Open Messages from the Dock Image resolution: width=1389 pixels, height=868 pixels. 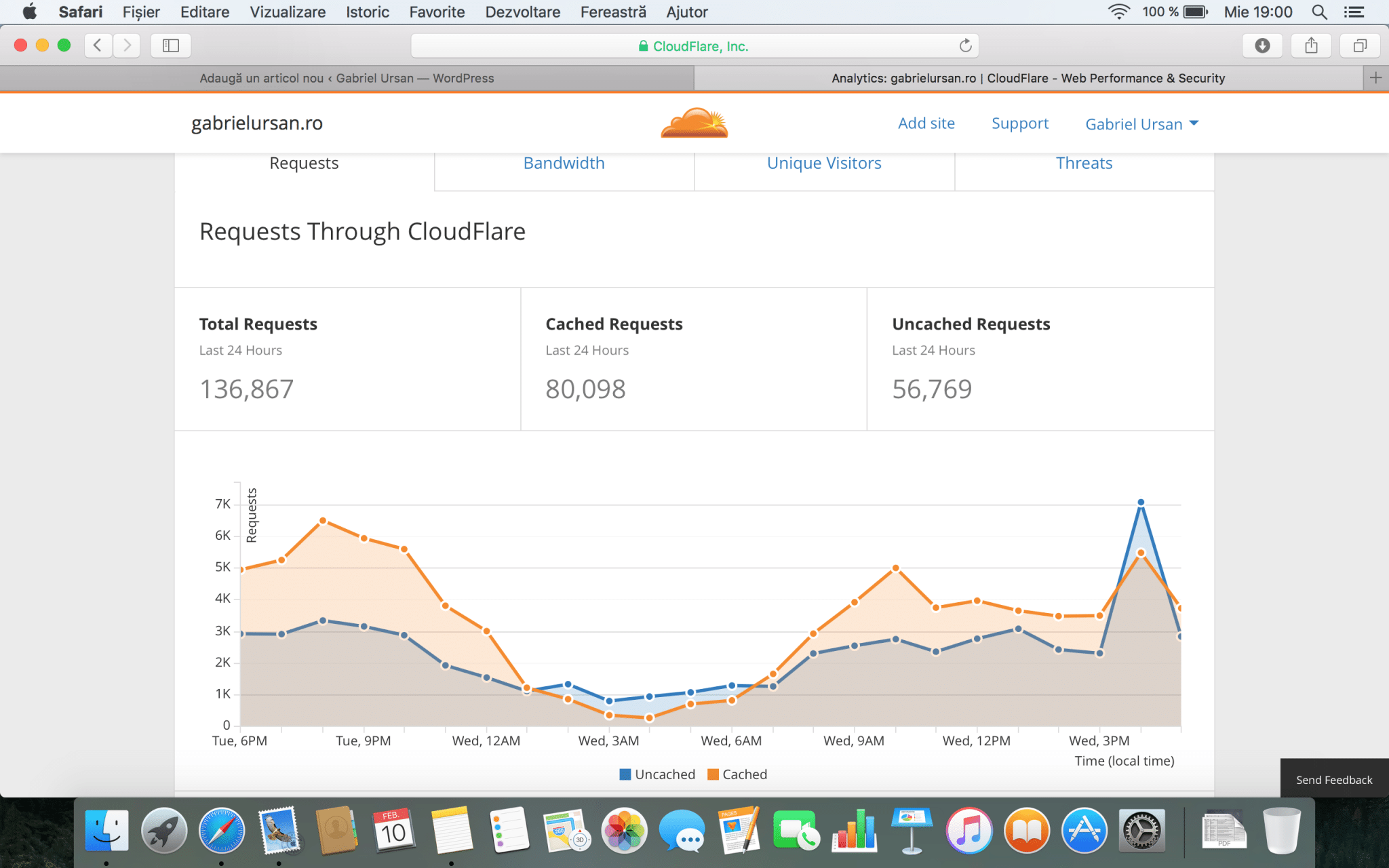click(682, 831)
